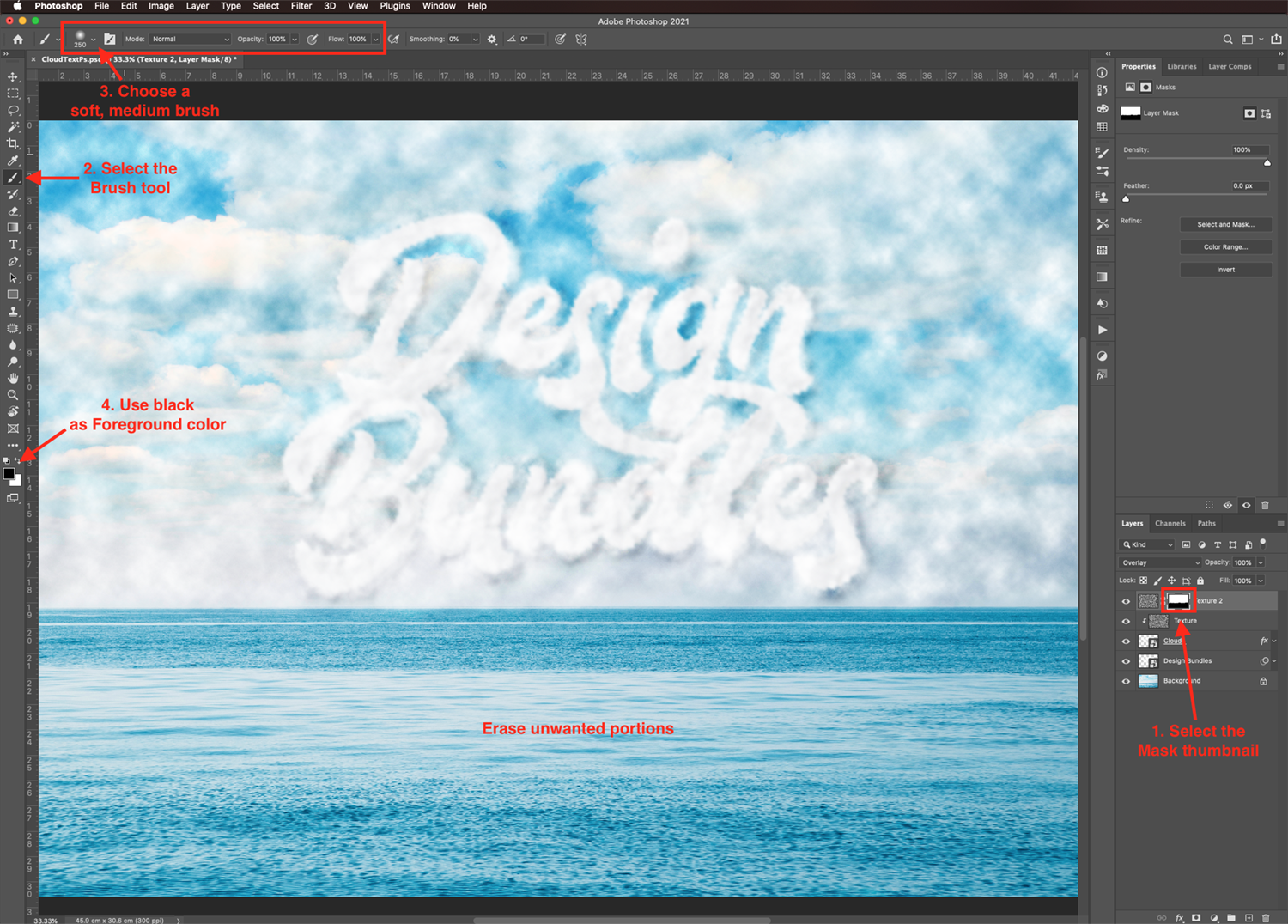The image size is (1288, 924).
Task: Open the Smoothing value dropdown
Action: [x=475, y=40]
